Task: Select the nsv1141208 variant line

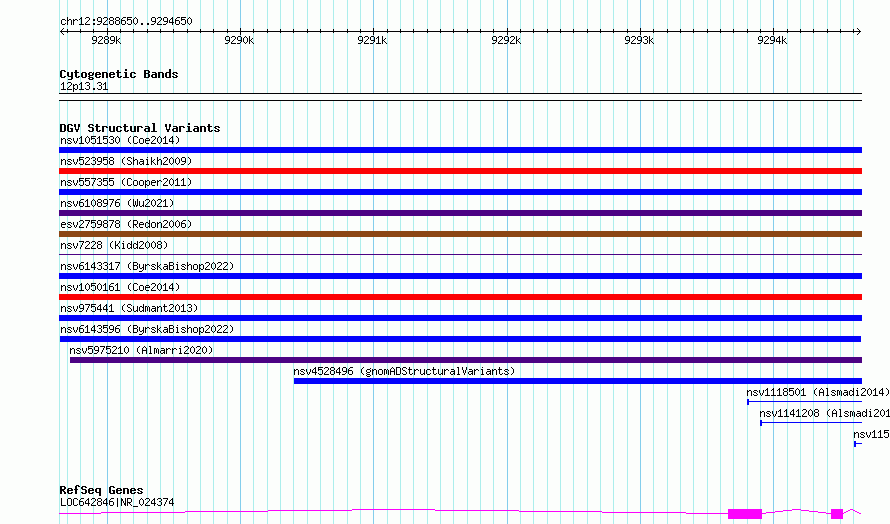Action: pos(811,423)
